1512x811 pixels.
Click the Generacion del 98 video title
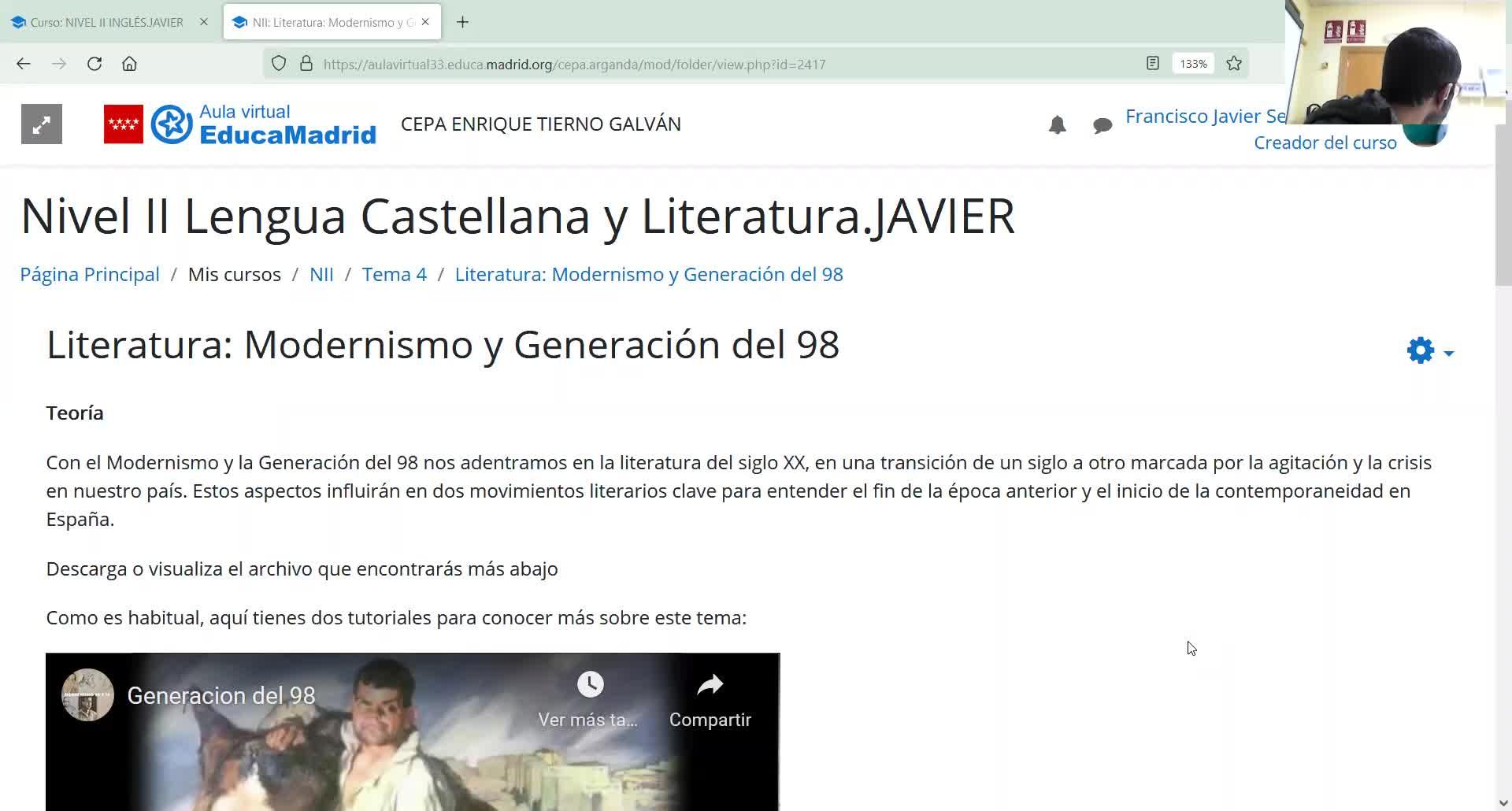pyautogui.click(x=221, y=695)
